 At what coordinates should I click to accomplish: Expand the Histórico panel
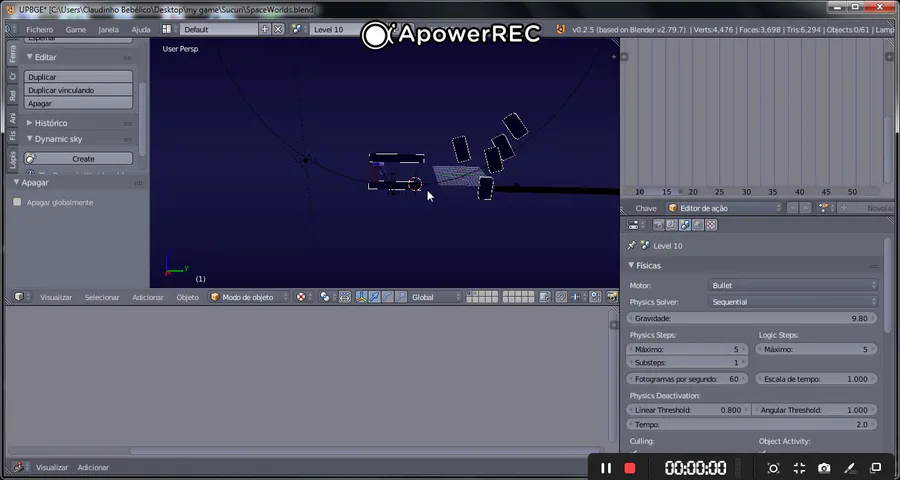point(30,123)
